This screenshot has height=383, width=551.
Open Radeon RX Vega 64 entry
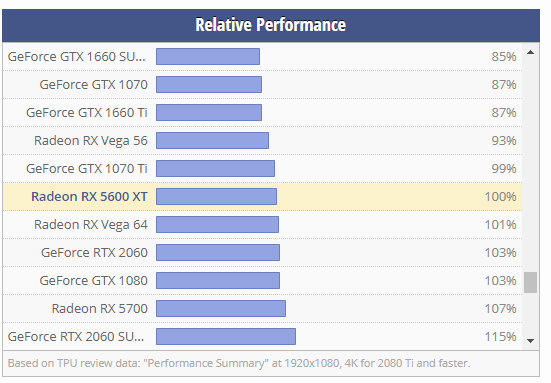coord(91,225)
